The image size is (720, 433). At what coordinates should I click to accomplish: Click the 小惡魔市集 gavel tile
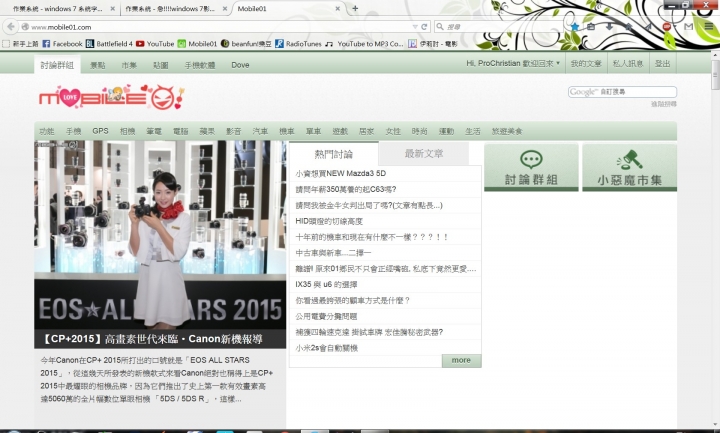coord(630,167)
